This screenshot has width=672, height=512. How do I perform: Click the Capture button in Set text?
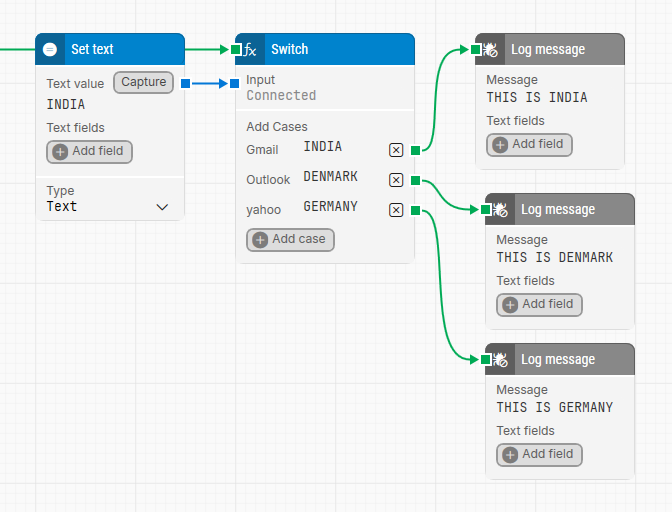[144, 82]
